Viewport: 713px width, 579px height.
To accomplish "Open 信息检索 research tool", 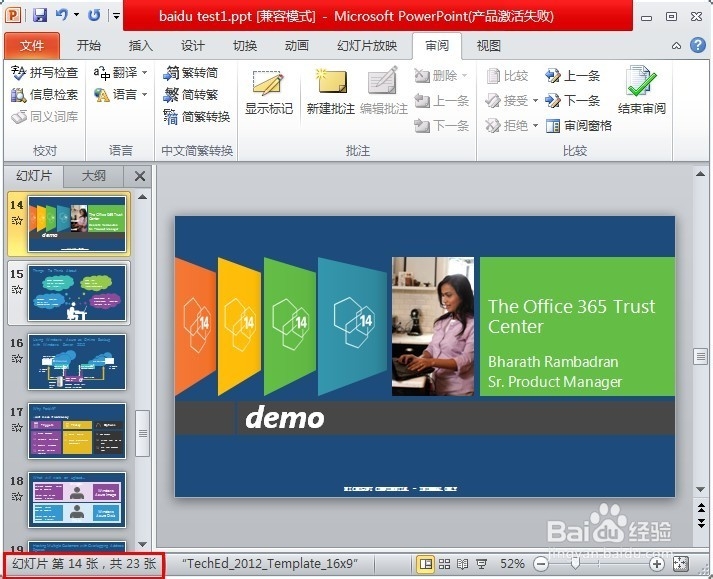I will (x=45, y=95).
